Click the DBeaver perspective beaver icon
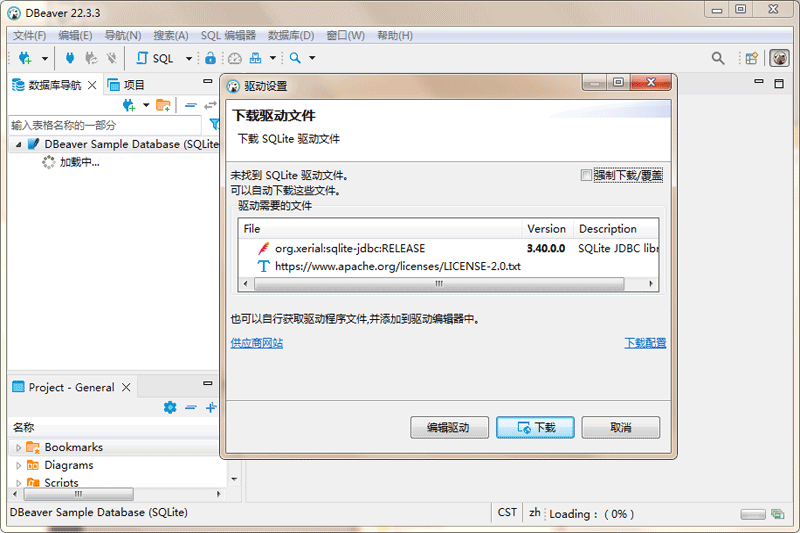The image size is (800, 533). click(780, 58)
